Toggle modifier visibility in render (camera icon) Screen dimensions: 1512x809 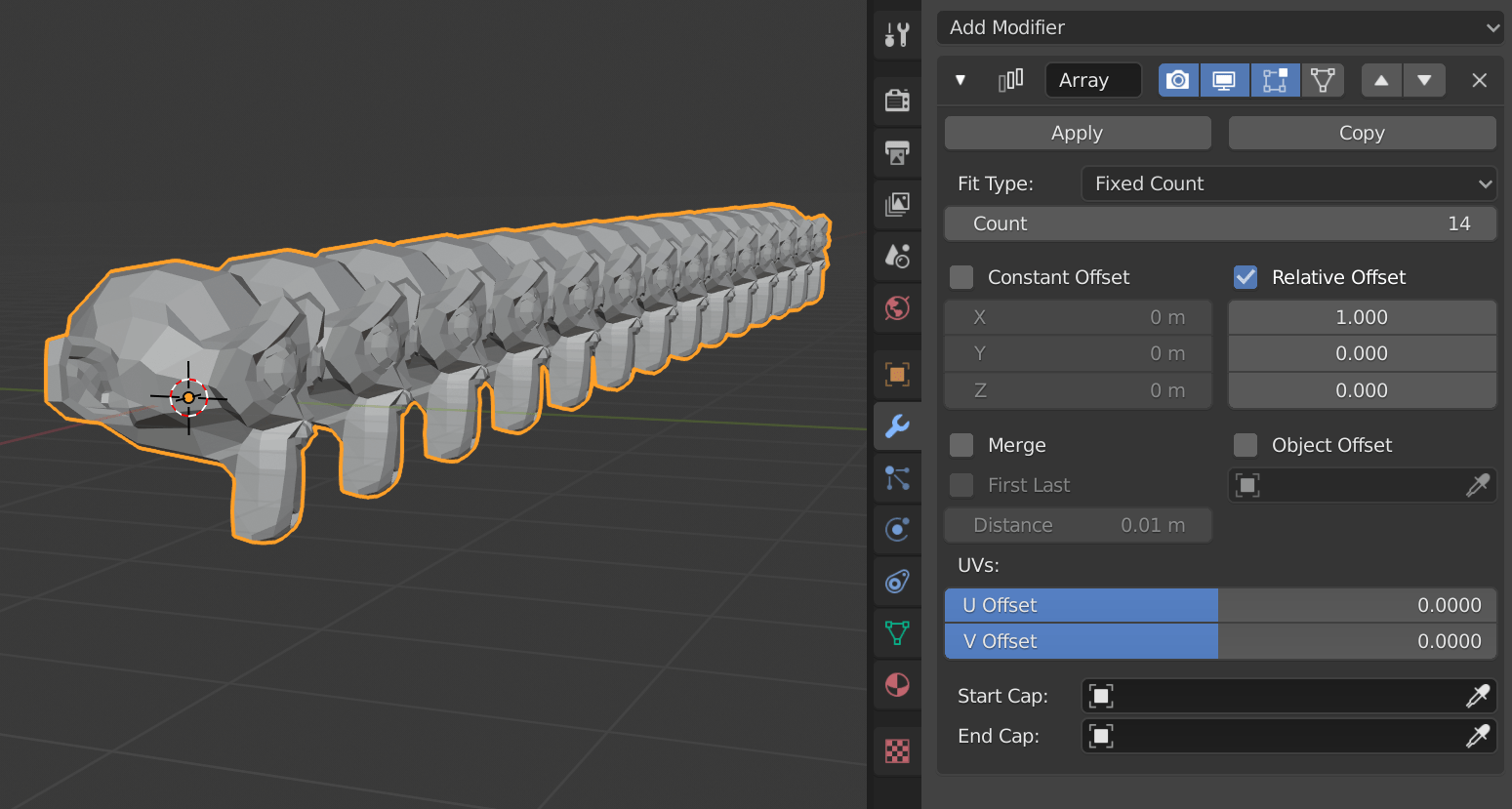(x=1177, y=80)
